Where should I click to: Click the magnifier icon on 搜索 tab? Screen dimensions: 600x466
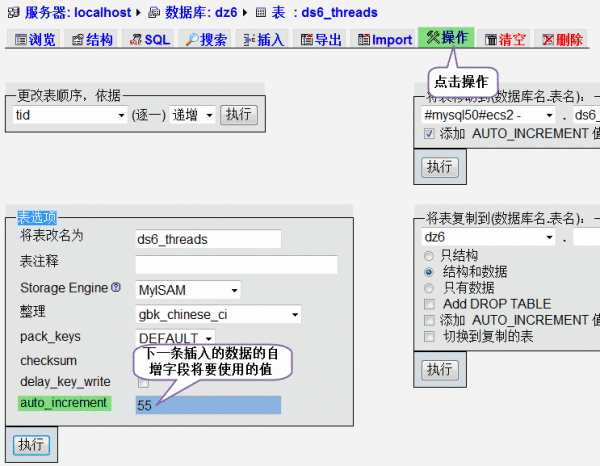pos(192,39)
